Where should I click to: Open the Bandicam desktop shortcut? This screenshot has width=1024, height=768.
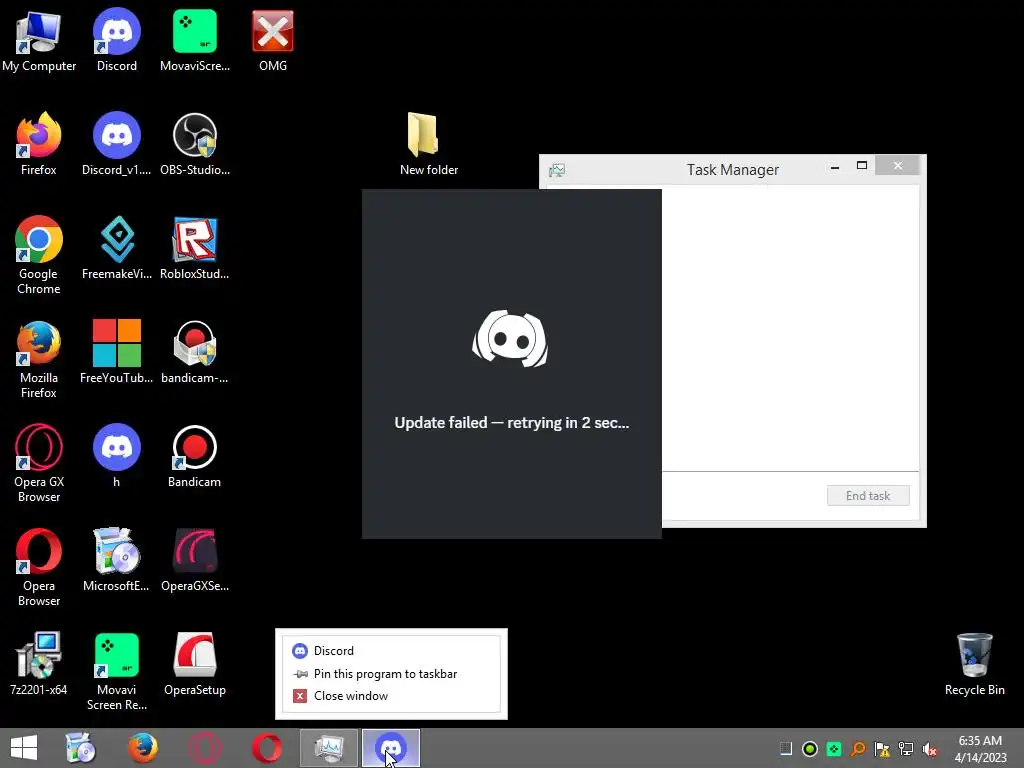(x=195, y=456)
